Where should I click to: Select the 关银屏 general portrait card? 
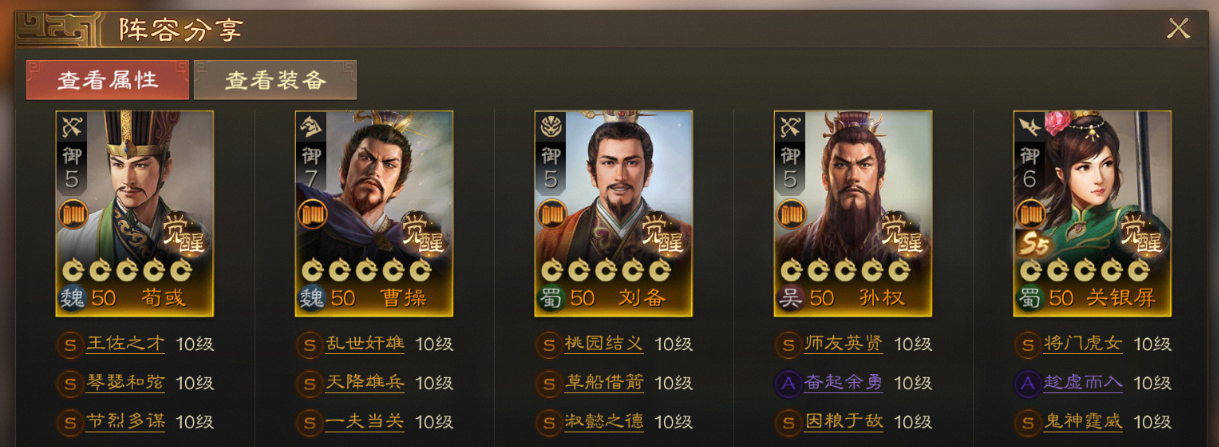tap(1092, 213)
